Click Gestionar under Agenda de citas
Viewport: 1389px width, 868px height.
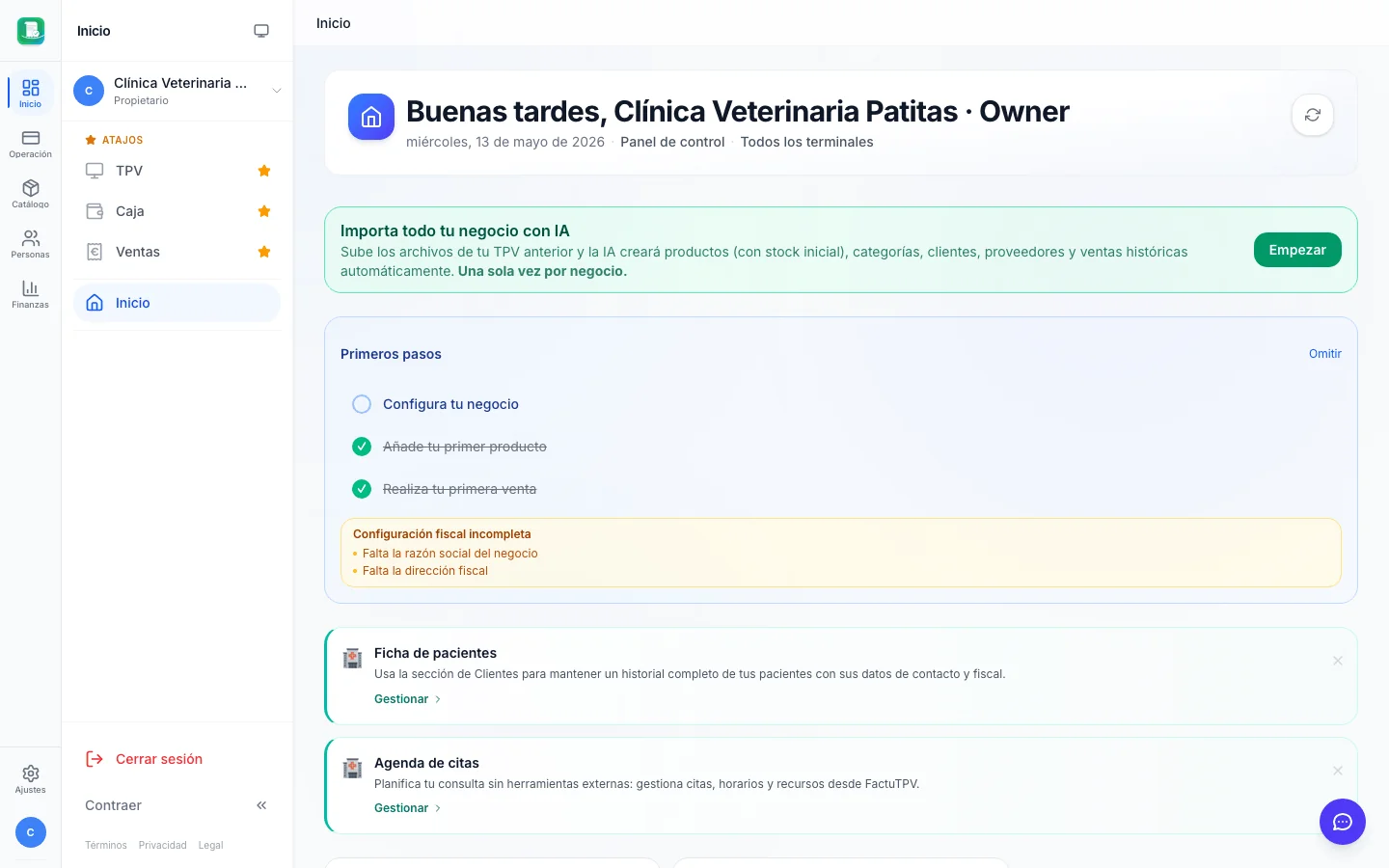tap(401, 808)
